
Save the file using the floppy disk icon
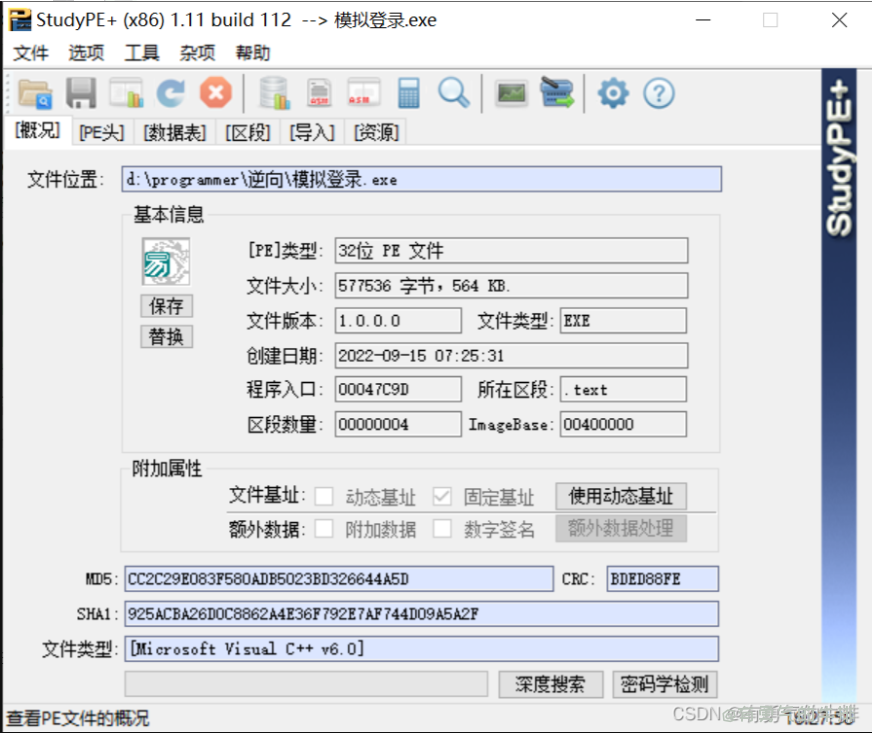coord(81,93)
